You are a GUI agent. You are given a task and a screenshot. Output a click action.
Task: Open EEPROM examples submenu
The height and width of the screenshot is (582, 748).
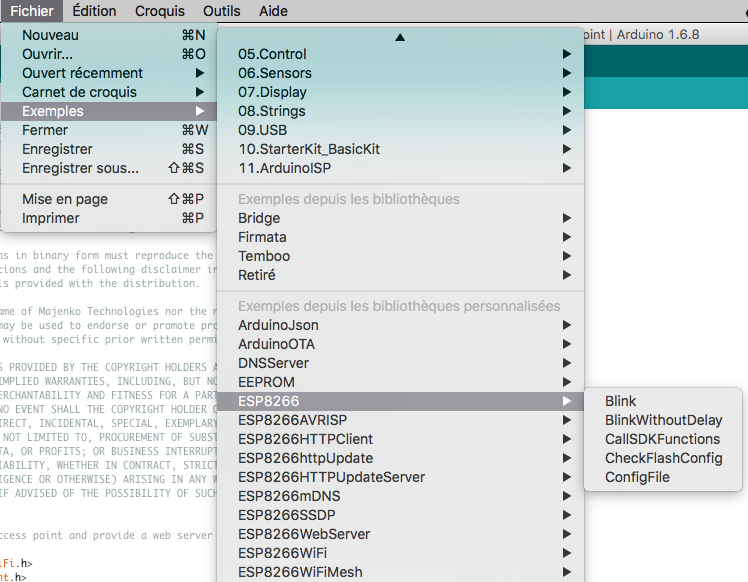click(x=400, y=382)
